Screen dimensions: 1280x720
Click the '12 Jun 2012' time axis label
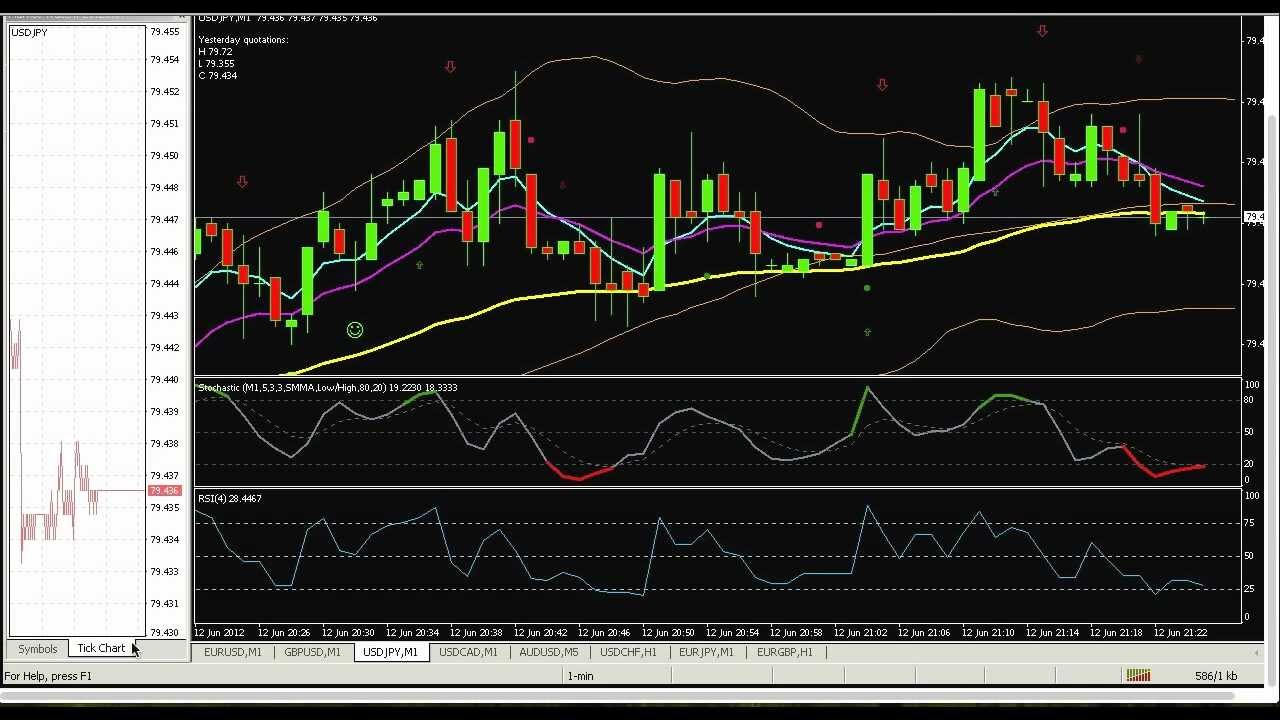(219, 633)
